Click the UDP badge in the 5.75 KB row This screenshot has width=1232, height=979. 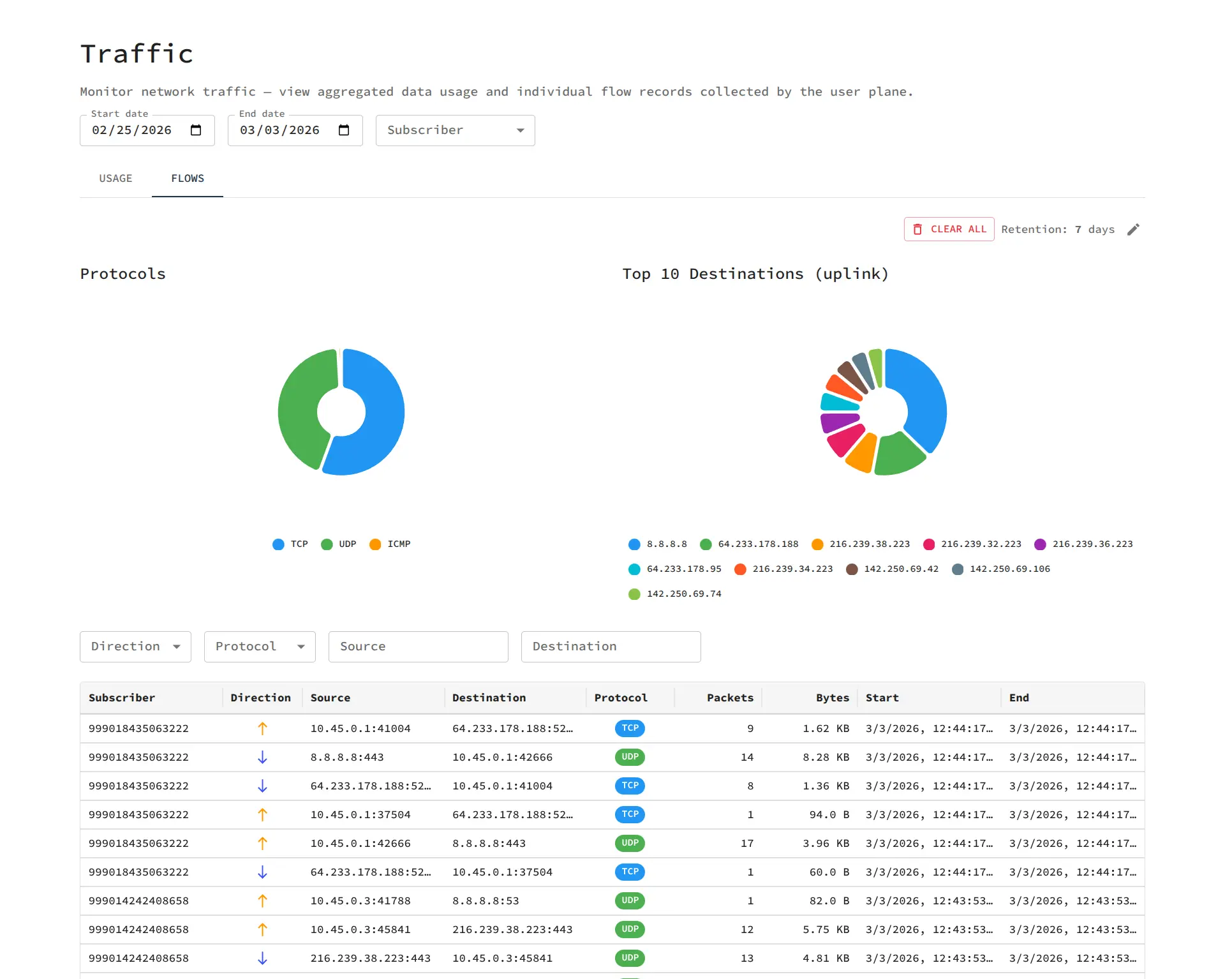point(630,929)
